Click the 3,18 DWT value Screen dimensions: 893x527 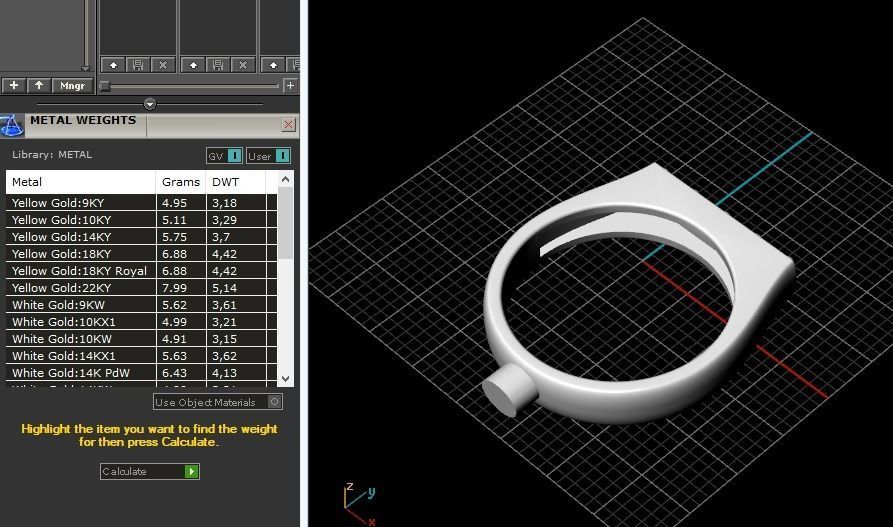point(224,203)
